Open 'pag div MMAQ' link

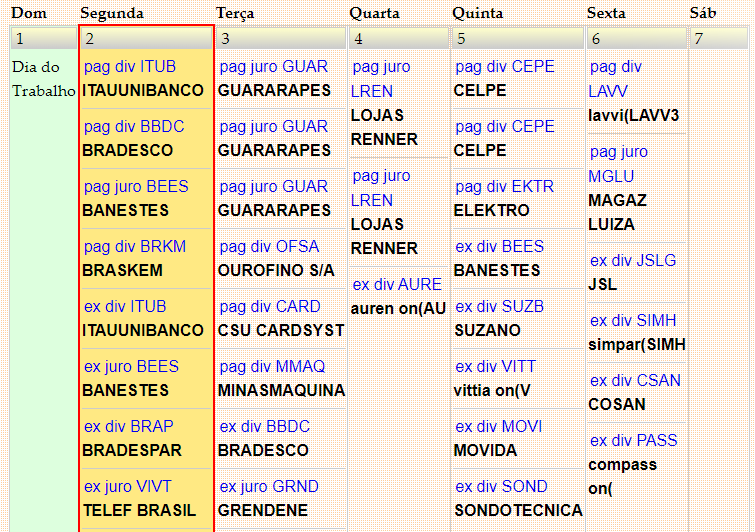click(x=272, y=367)
